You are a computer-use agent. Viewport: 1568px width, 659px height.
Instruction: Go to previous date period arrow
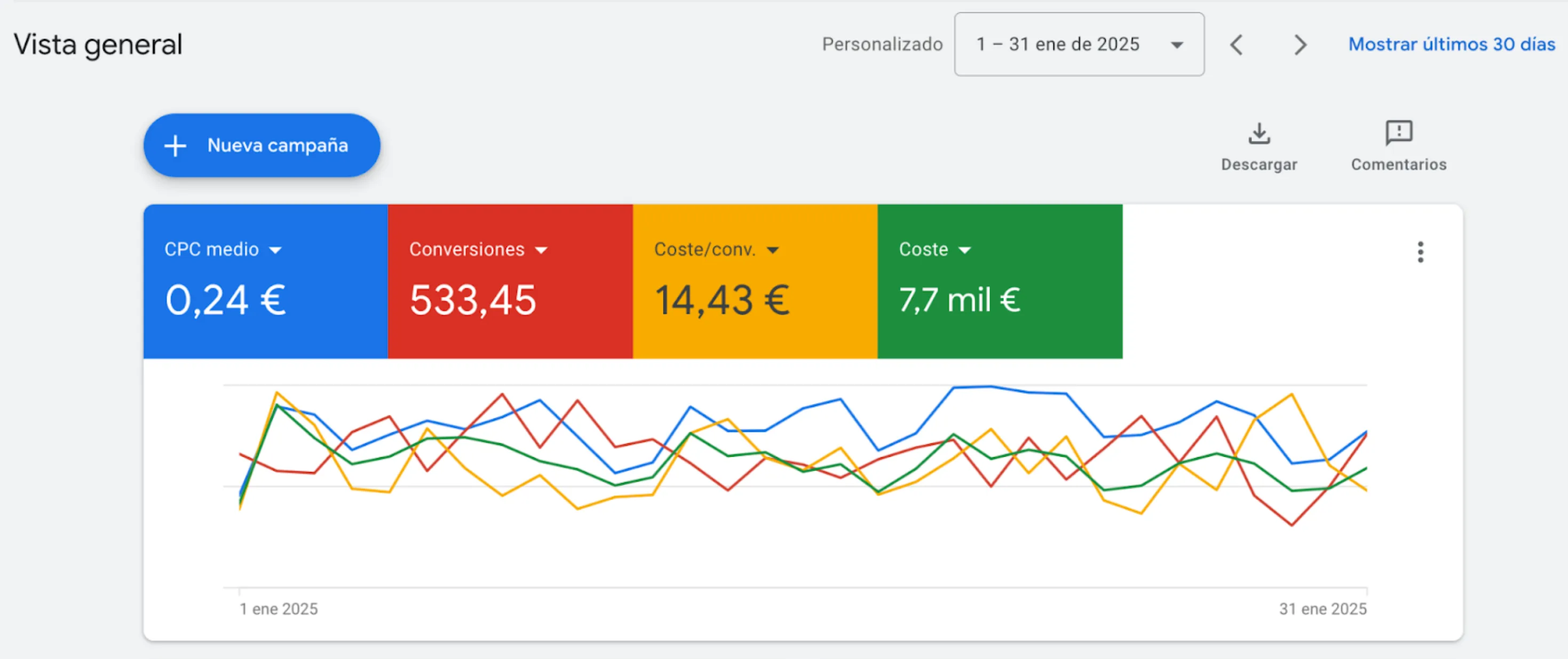(1236, 44)
